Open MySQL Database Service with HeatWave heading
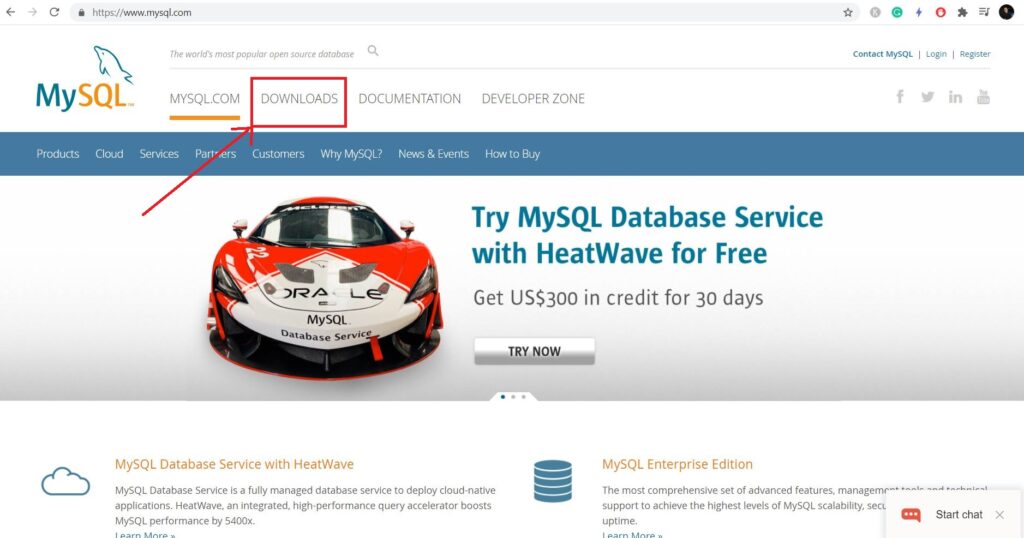This screenshot has height=538, width=1024. (x=234, y=464)
